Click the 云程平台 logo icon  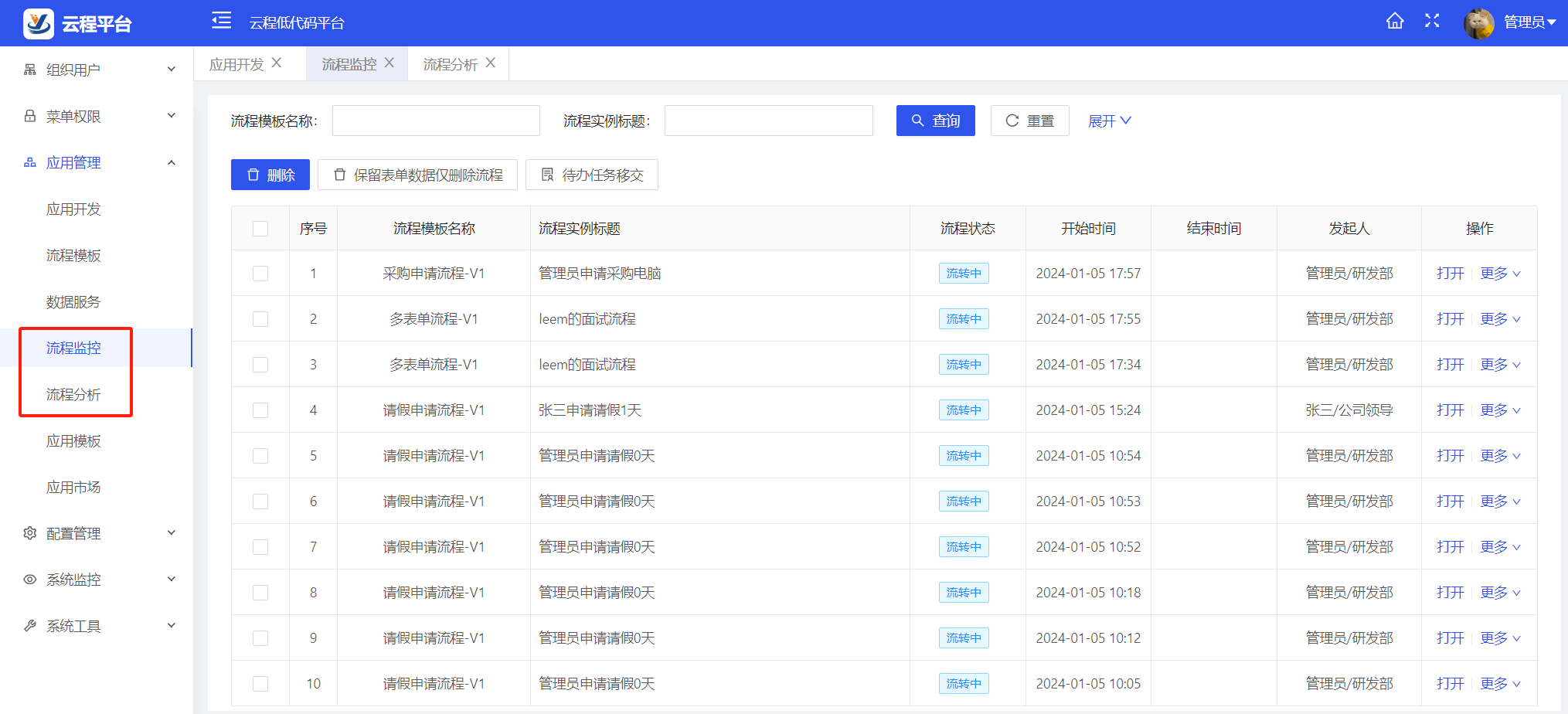39,23
